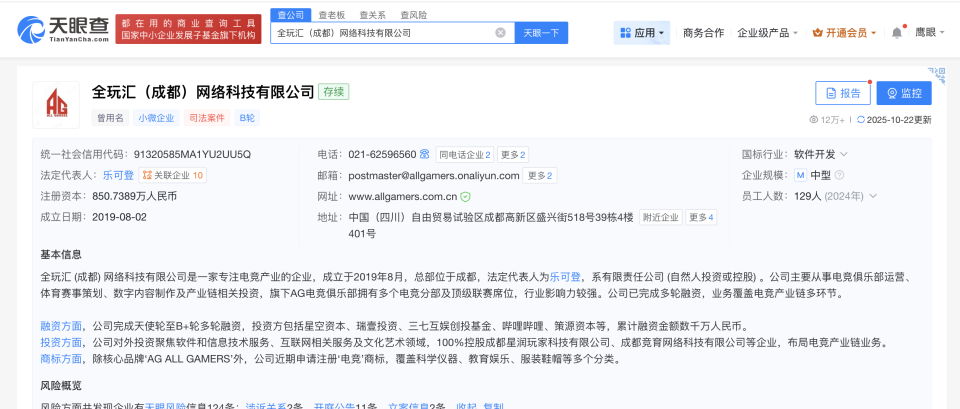Click the phone icon beside the number

click(x=425, y=155)
